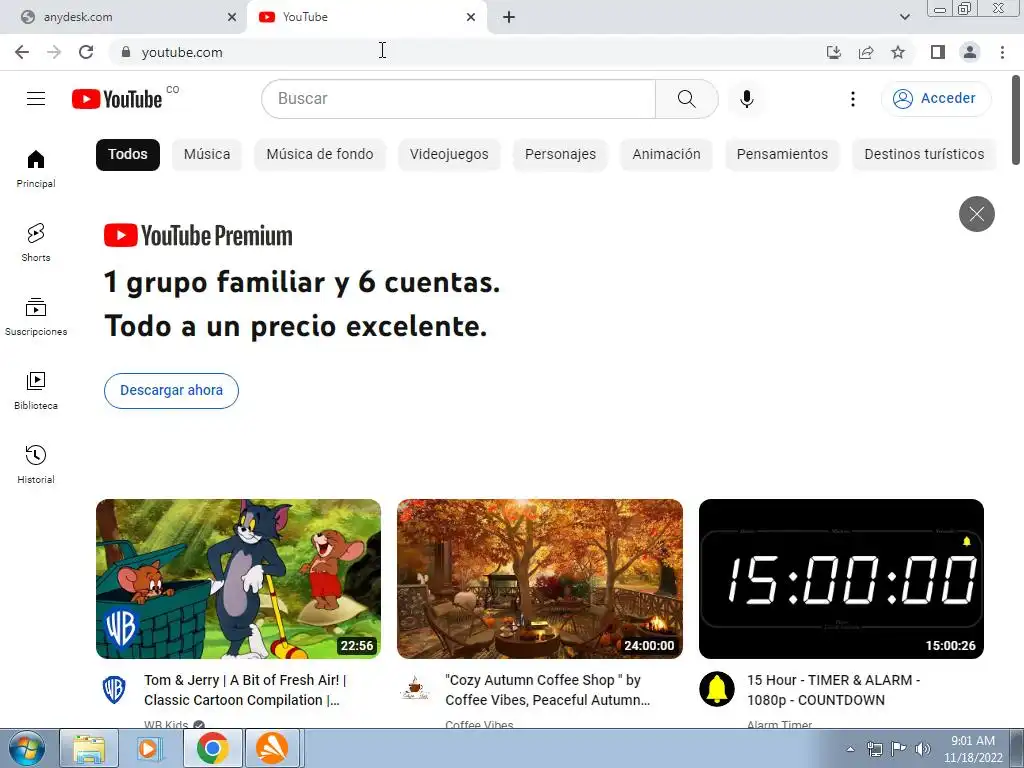
Task: Filter by Música chip
Action: 207,155
